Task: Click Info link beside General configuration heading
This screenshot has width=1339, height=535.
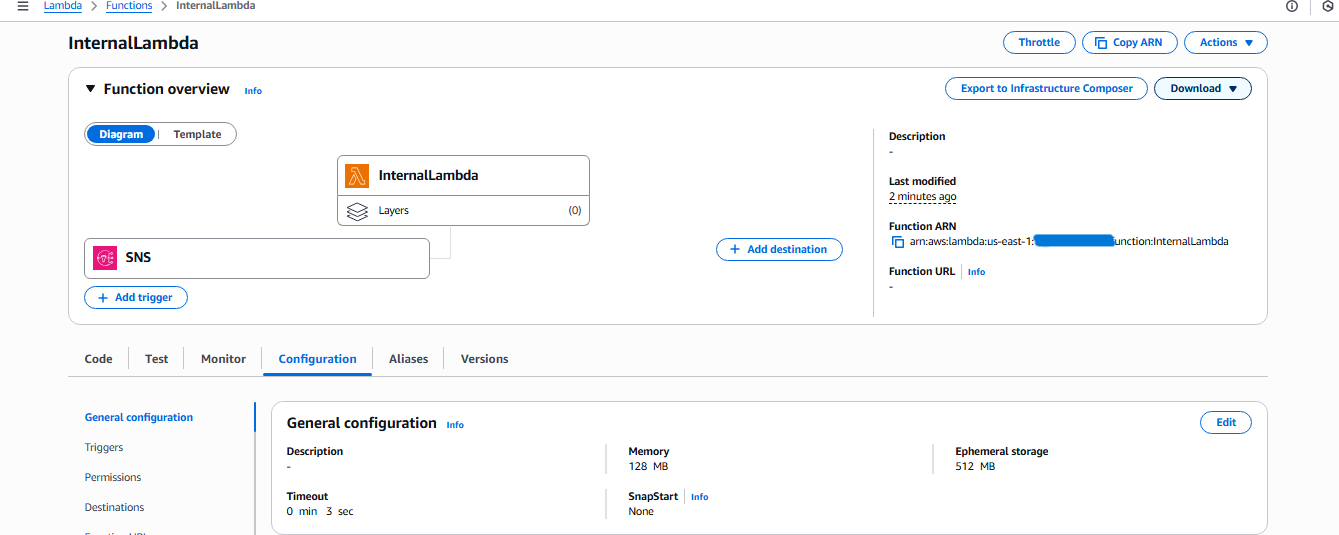Action: coord(455,425)
